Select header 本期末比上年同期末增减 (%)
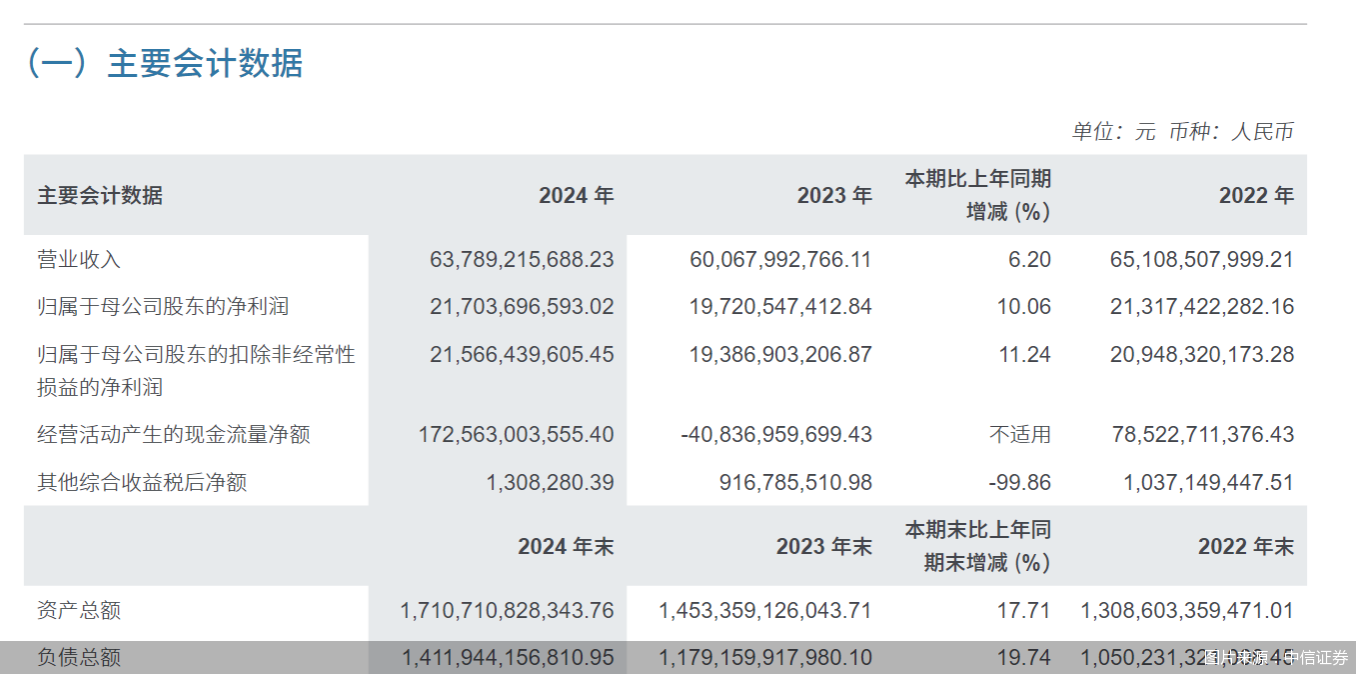This screenshot has height=674, width=1356. [x=978, y=546]
